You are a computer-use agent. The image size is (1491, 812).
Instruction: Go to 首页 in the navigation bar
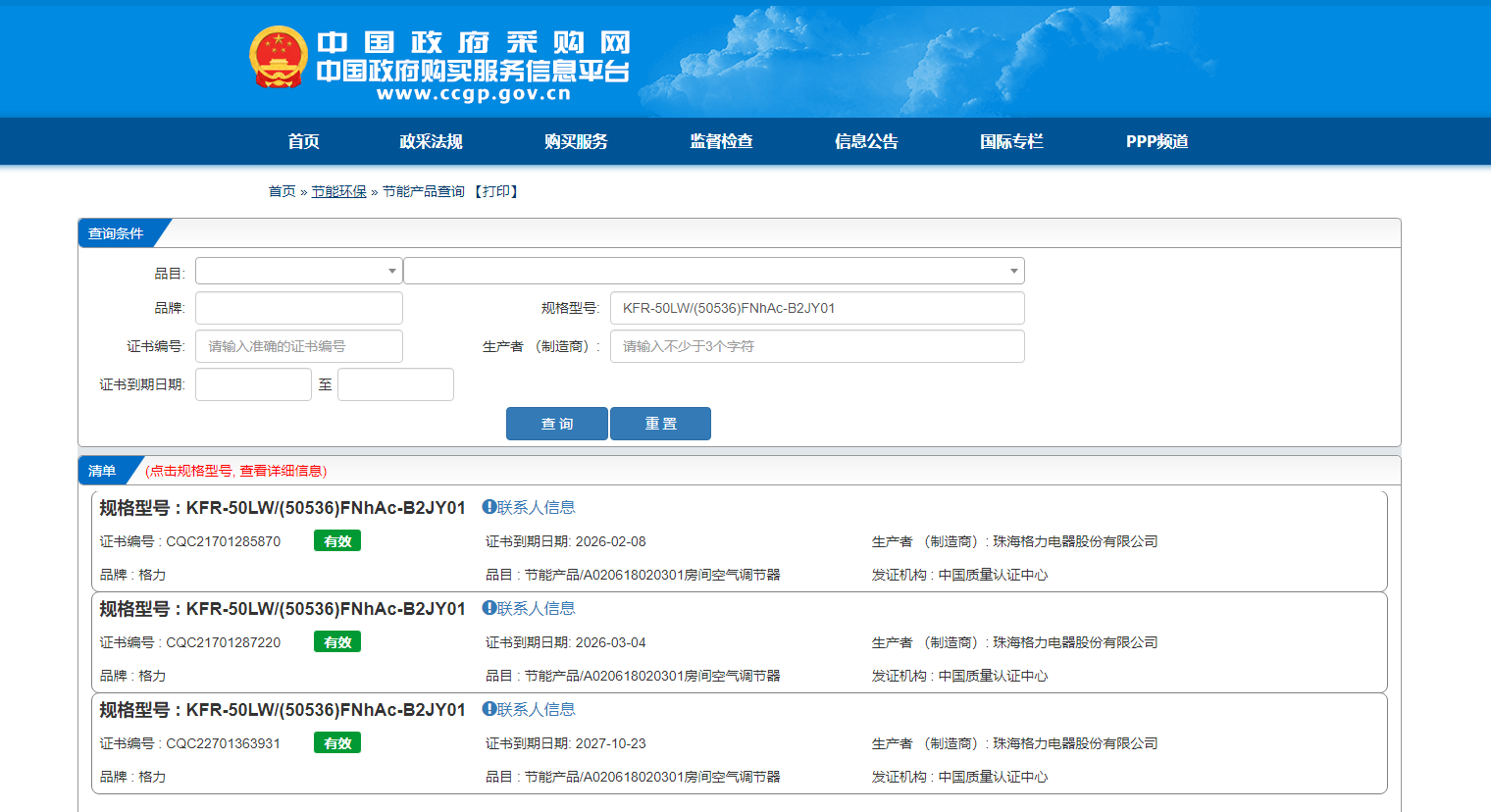pos(303,141)
